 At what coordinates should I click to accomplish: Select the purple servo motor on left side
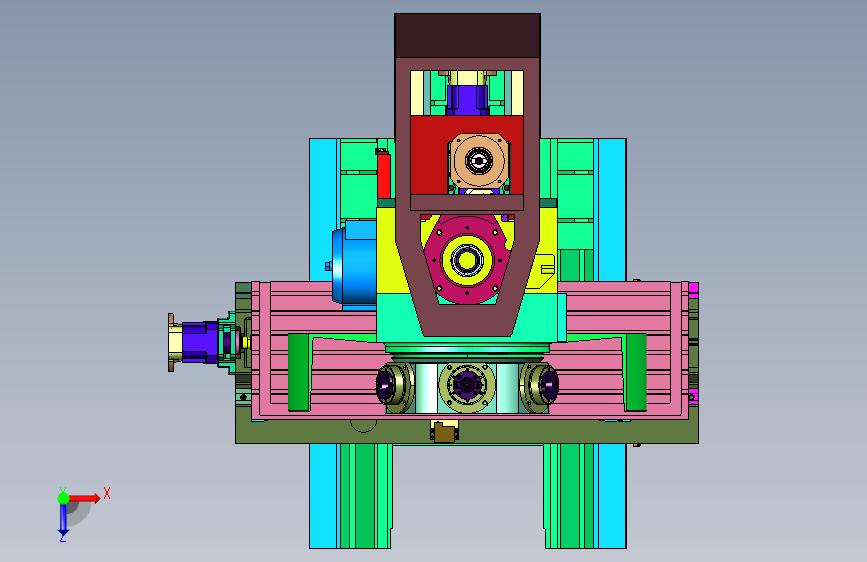point(200,342)
